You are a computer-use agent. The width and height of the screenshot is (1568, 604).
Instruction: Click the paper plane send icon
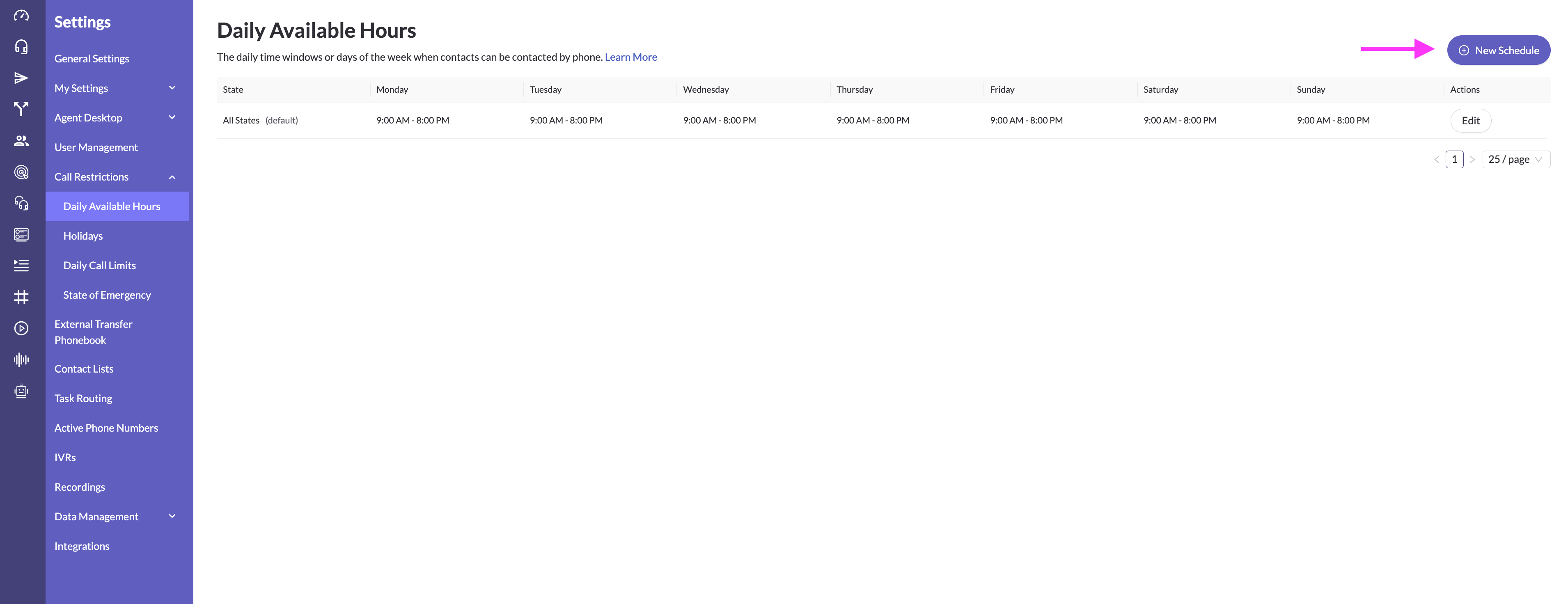point(21,78)
